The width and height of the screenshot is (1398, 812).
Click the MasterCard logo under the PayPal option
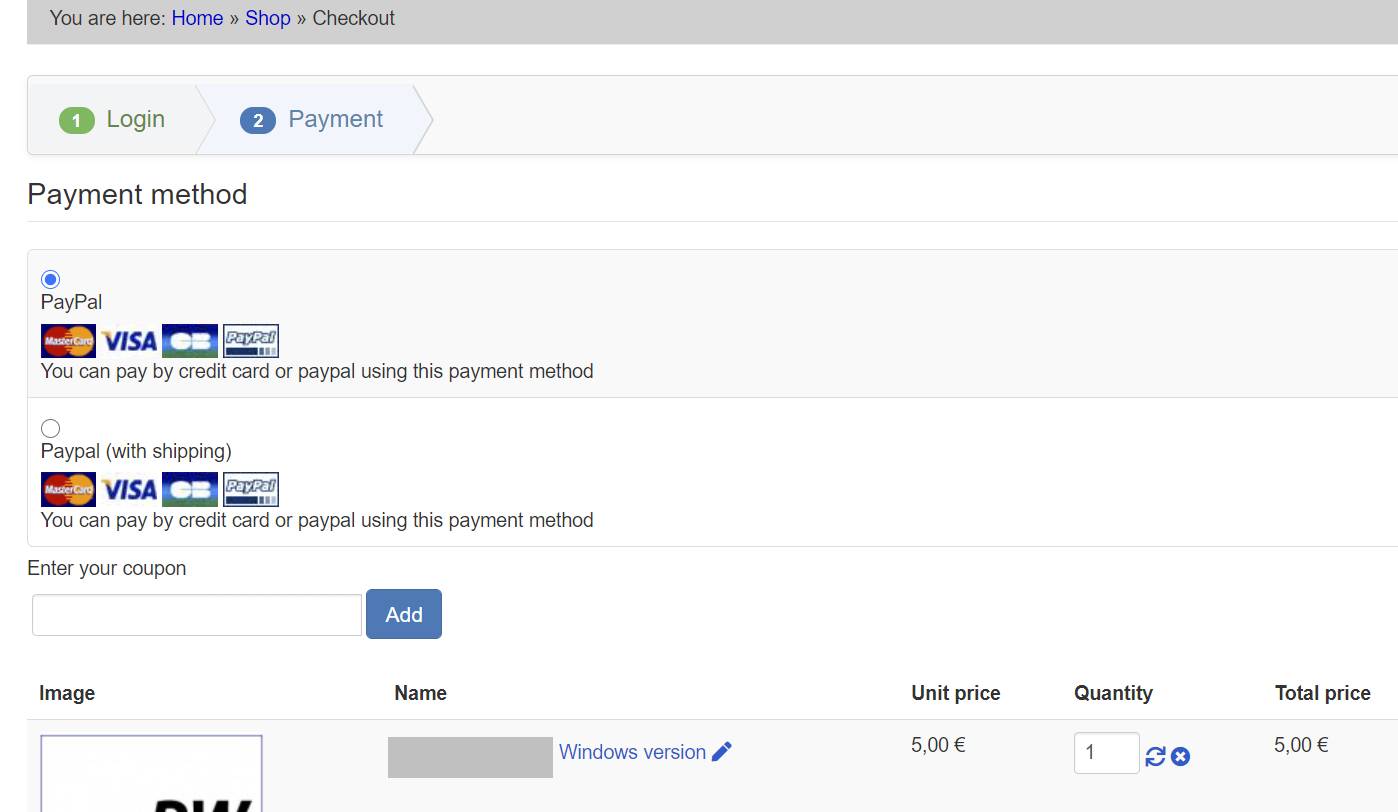click(x=68, y=341)
